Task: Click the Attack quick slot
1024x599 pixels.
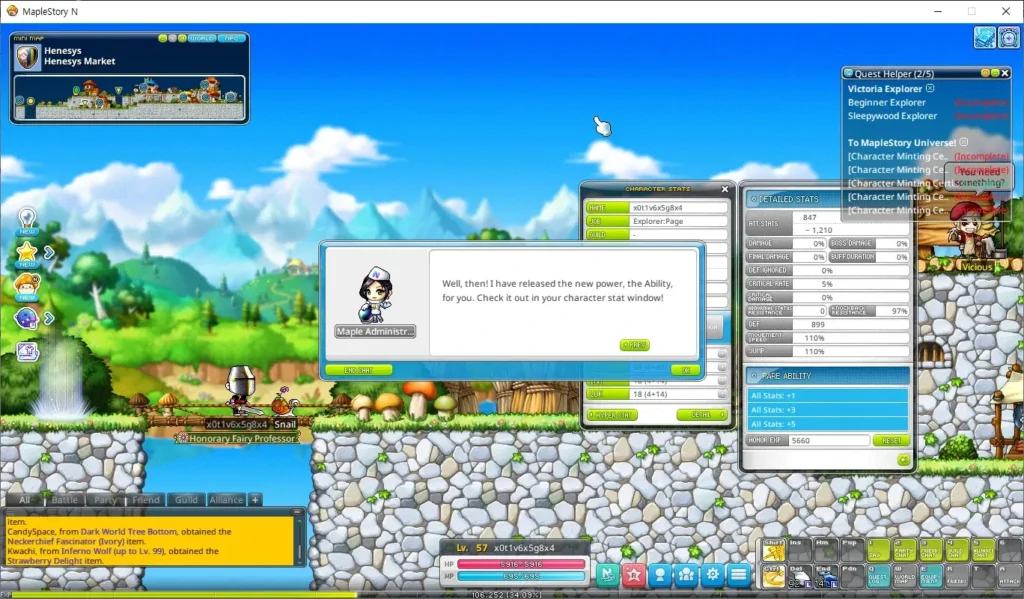Action: (x=1010, y=576)
